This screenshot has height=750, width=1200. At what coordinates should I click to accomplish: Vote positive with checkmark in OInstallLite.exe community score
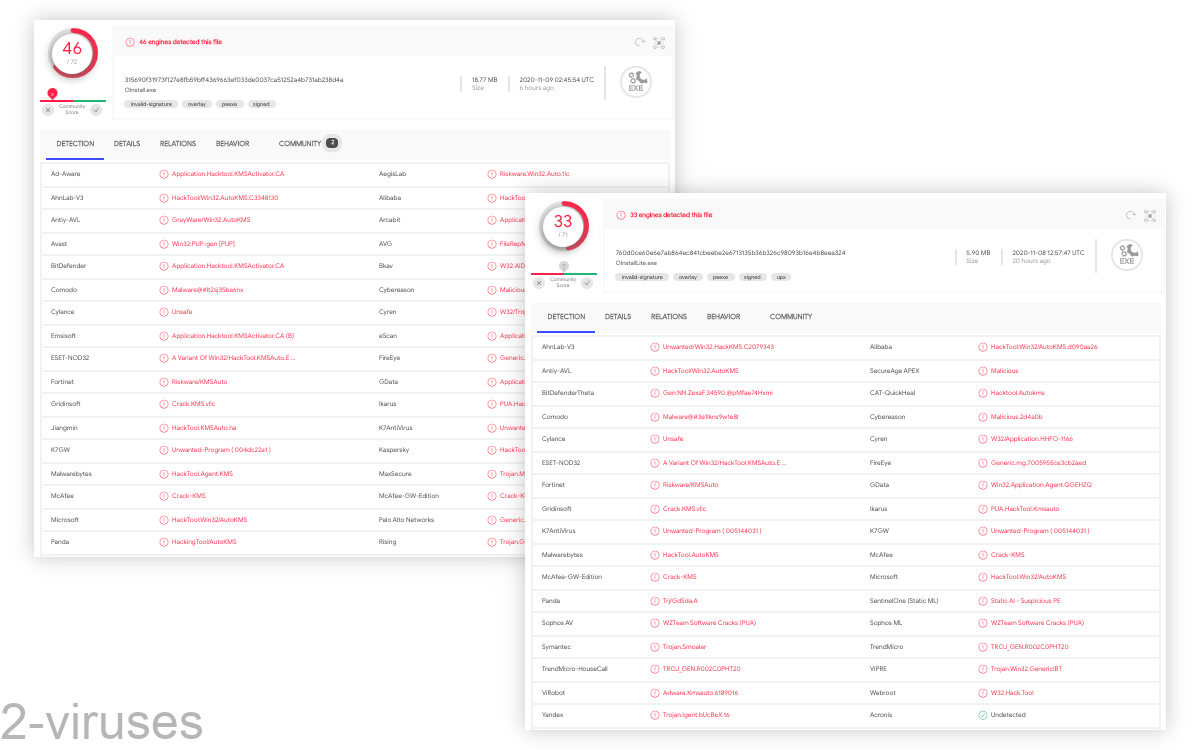(587, 282)
